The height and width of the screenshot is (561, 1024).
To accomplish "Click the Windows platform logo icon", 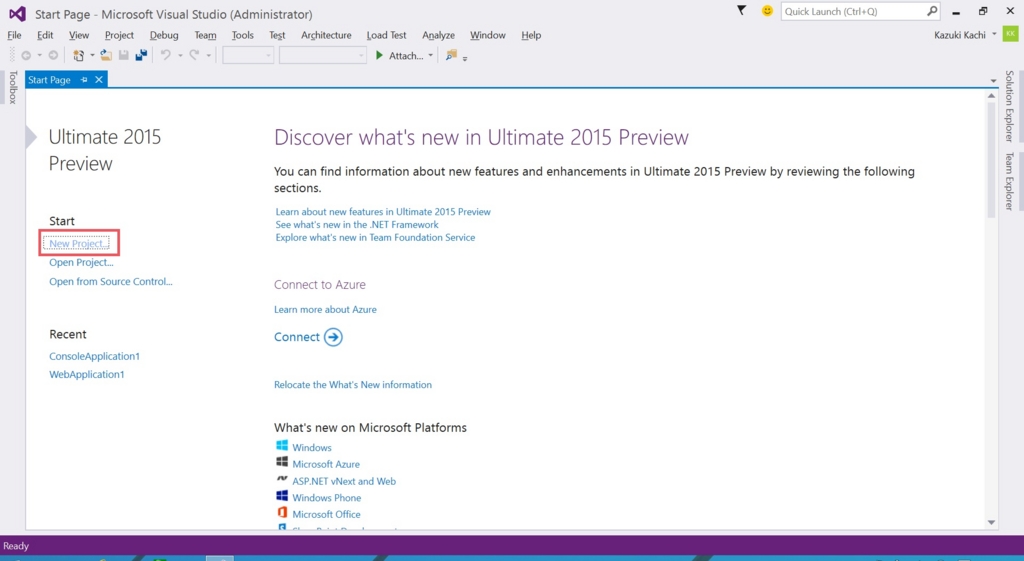I will (x=282, y=445).
